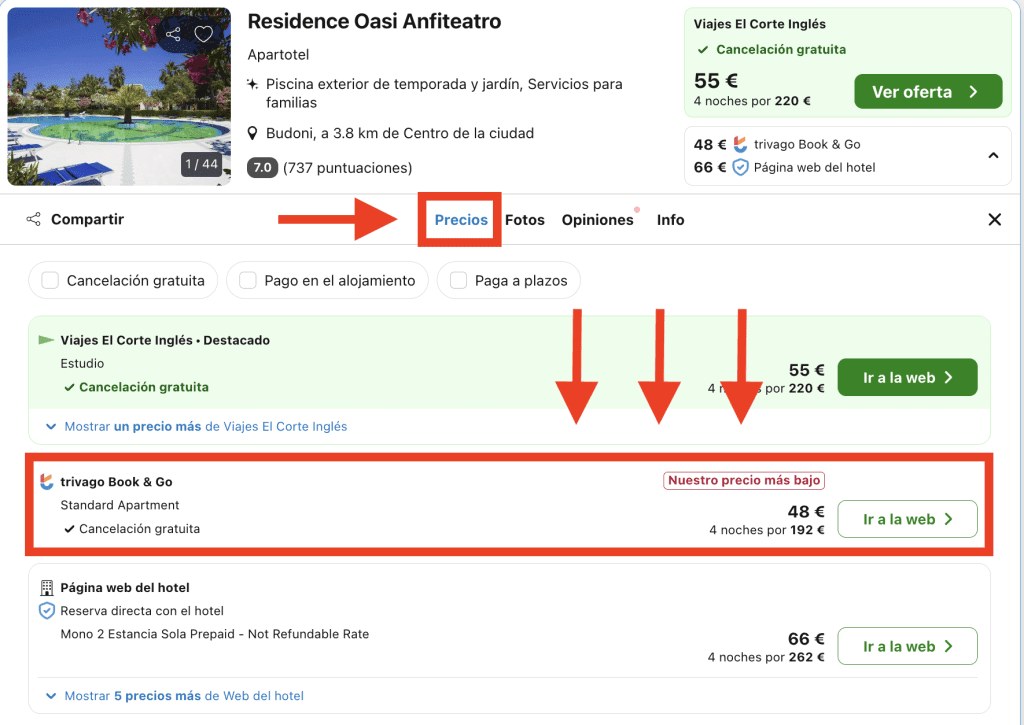The width and height of the screenshot is (1024, 725).
Task: Click the trivago Book & Go logo icon
Action: click(x=47, y=482)
